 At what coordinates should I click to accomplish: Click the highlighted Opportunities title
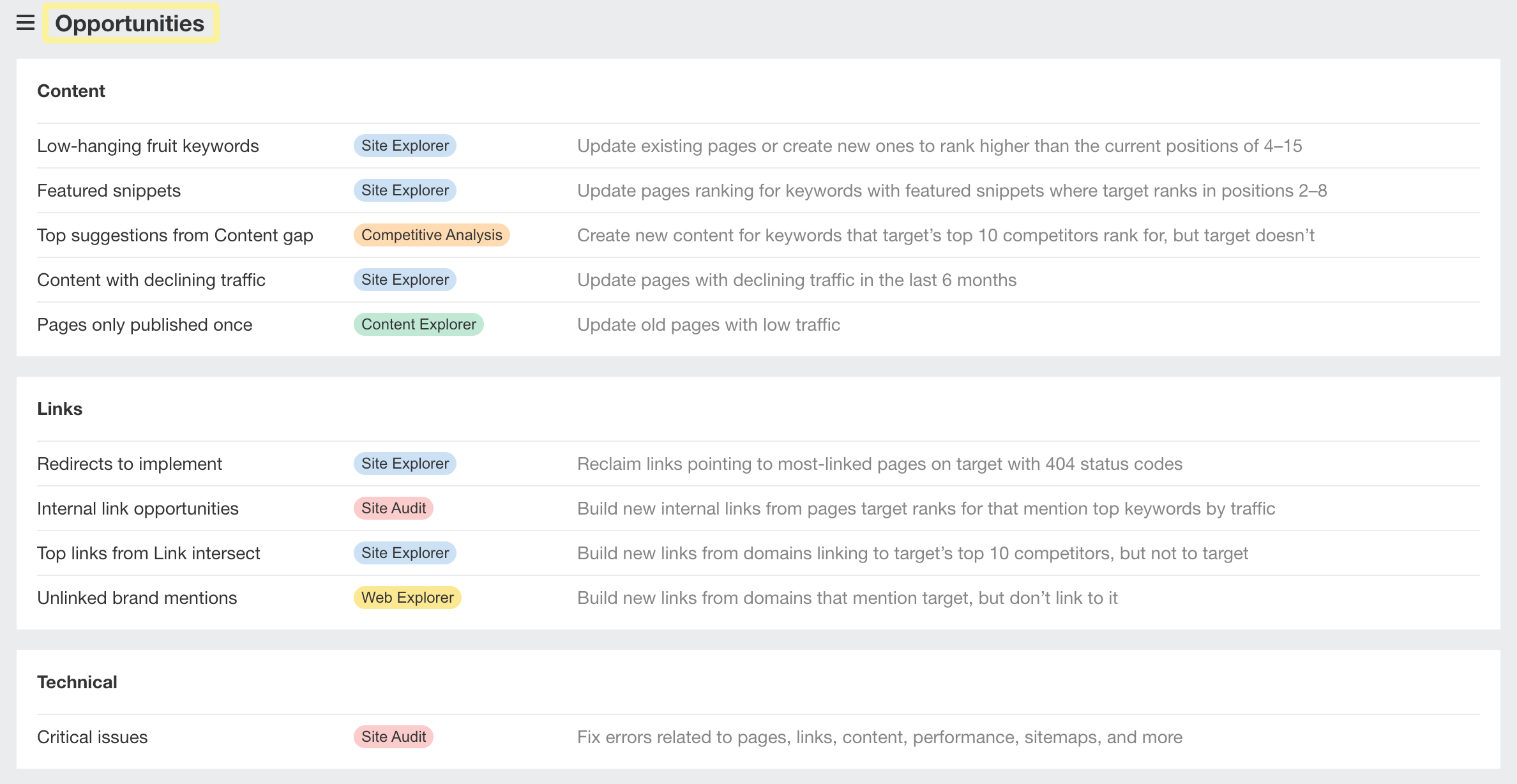pyautogui.click(x=130, y=24)
